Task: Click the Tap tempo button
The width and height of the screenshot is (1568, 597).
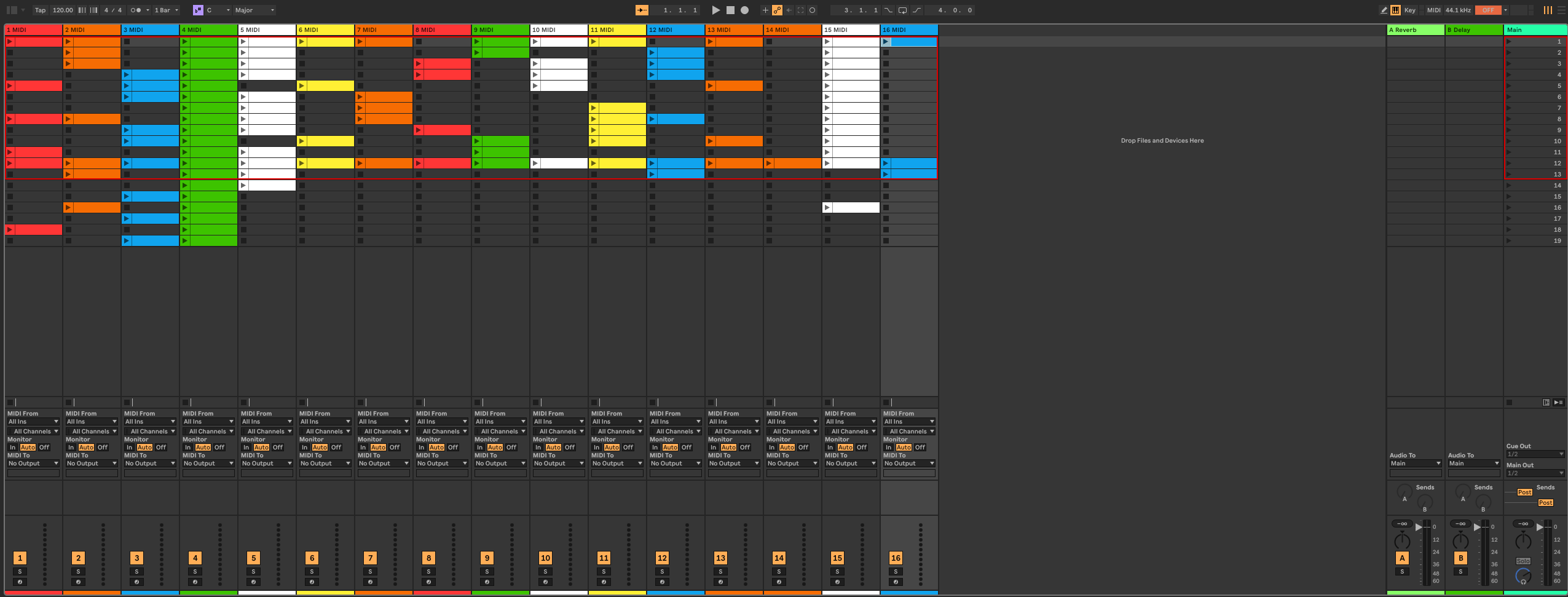Action: click(40, 10)
